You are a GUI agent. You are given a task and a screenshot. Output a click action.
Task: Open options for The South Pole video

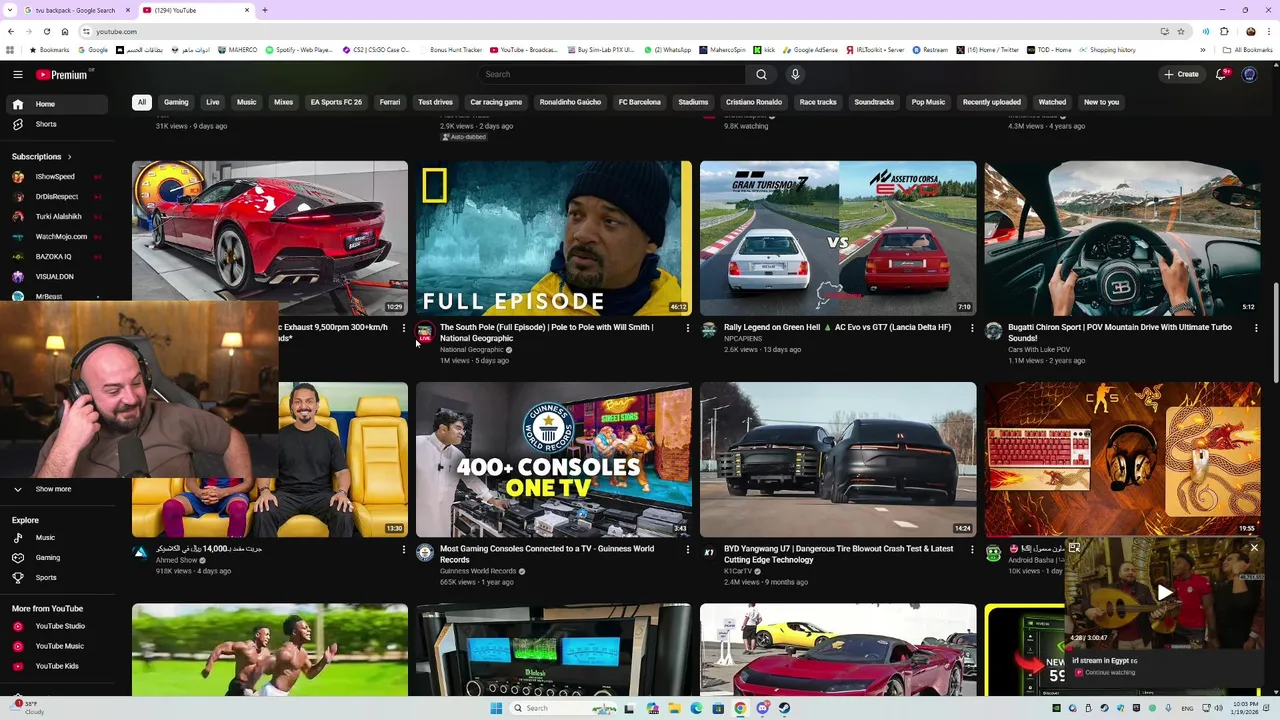688,328
